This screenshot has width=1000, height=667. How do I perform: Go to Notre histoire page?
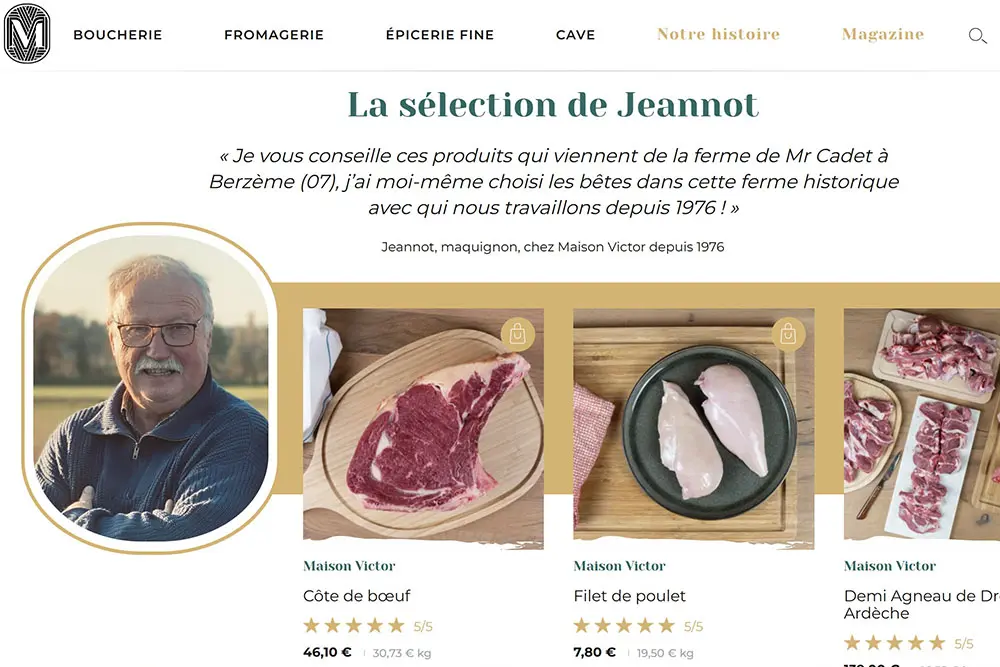(x=718, y=34)
